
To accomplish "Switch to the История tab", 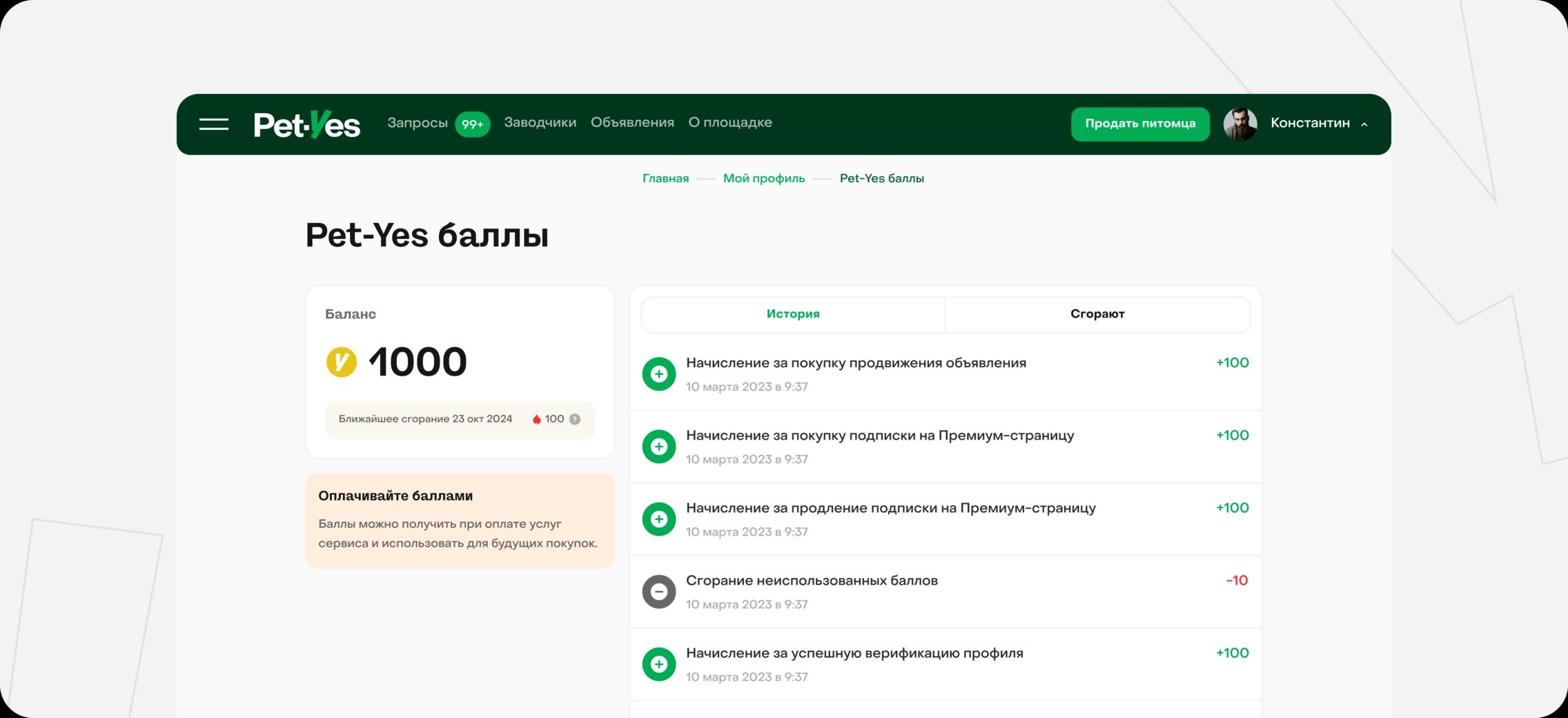I will click(x=793, y=314).
